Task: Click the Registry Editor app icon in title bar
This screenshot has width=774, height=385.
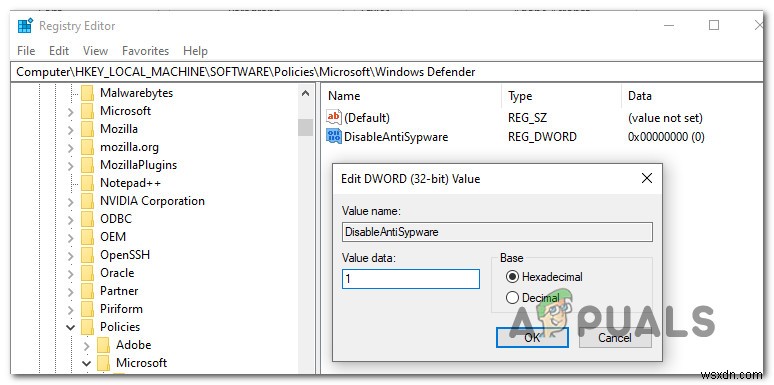Action: point(25,26)
